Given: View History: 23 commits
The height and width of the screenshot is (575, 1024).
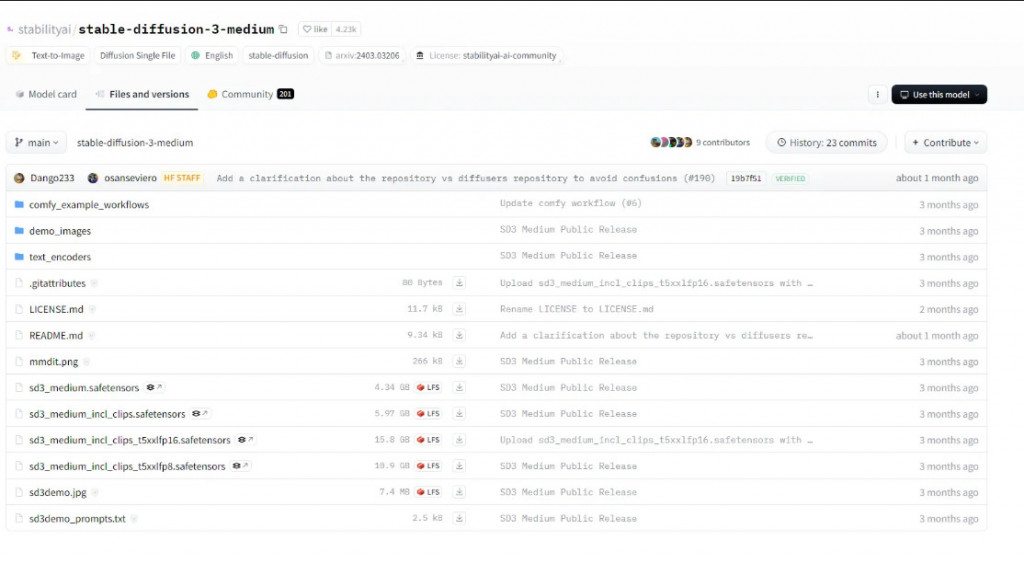Looking at the screenshot, I should [x=826, y=142].
